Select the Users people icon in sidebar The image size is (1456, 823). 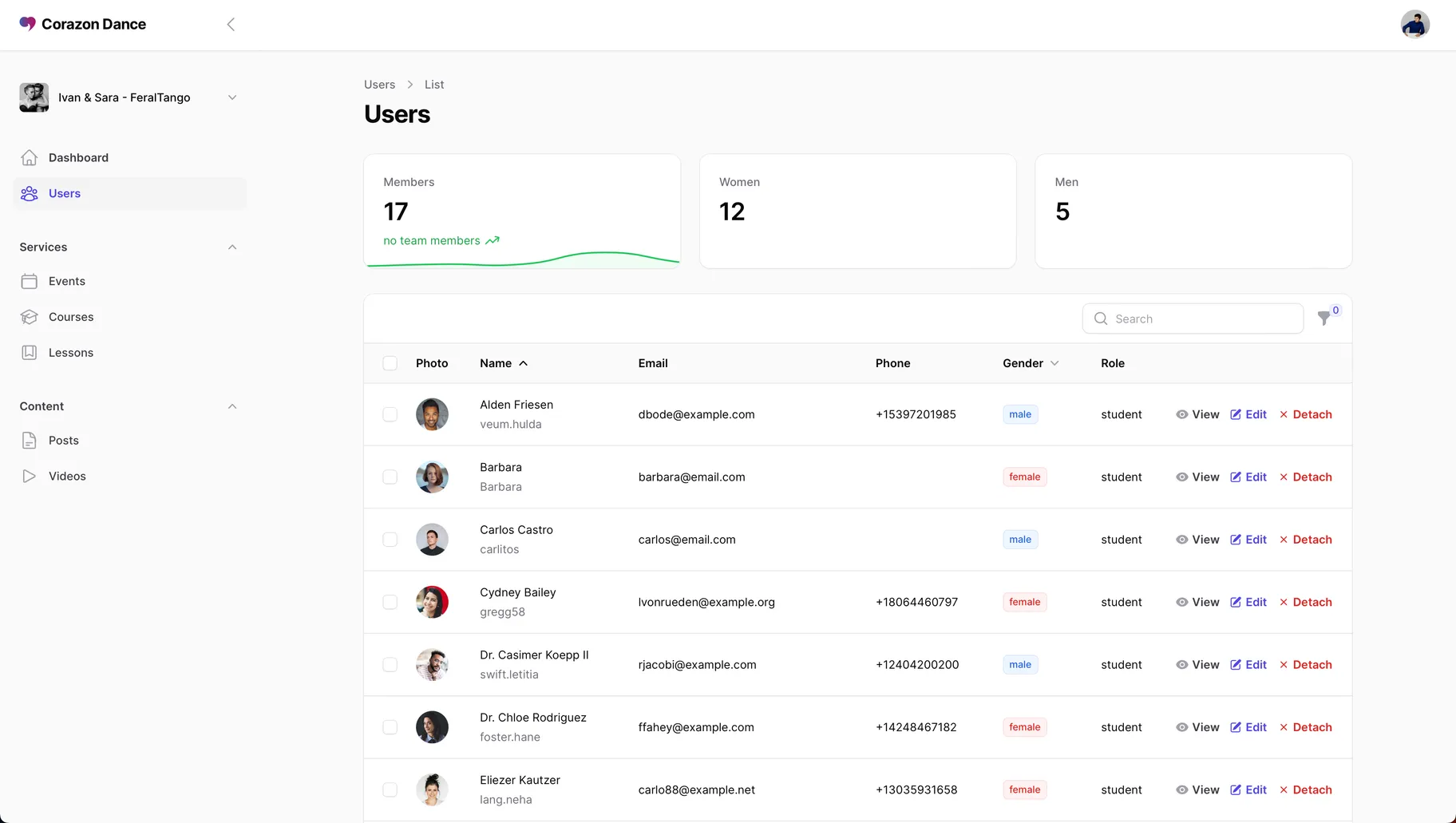pyautogui.click(x=29, y=193)
